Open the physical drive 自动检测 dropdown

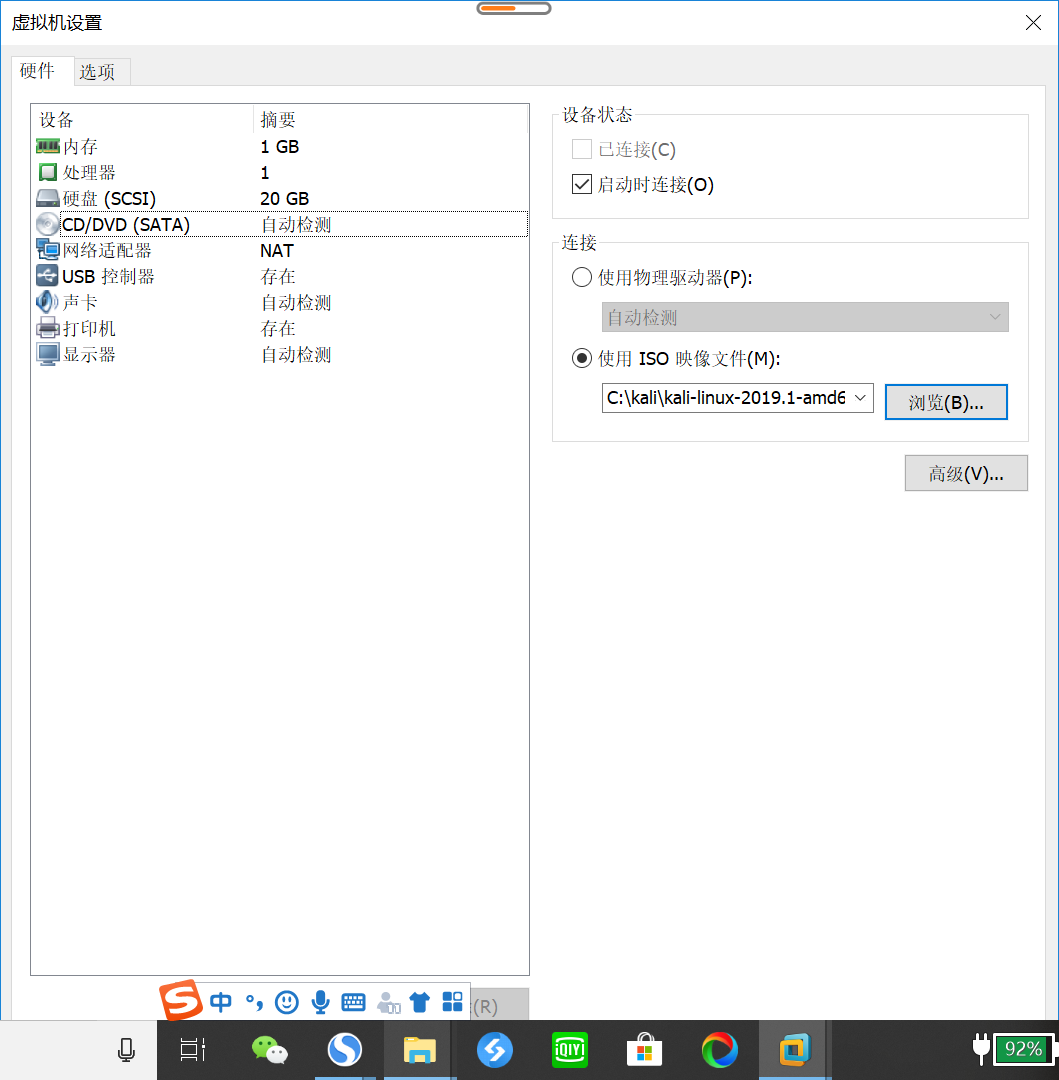point(805,317)
